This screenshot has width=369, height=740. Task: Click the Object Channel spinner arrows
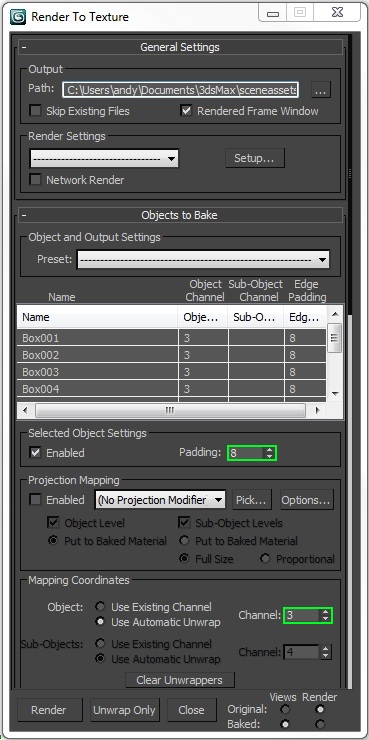pyautogui.click(x=325, y=615)
